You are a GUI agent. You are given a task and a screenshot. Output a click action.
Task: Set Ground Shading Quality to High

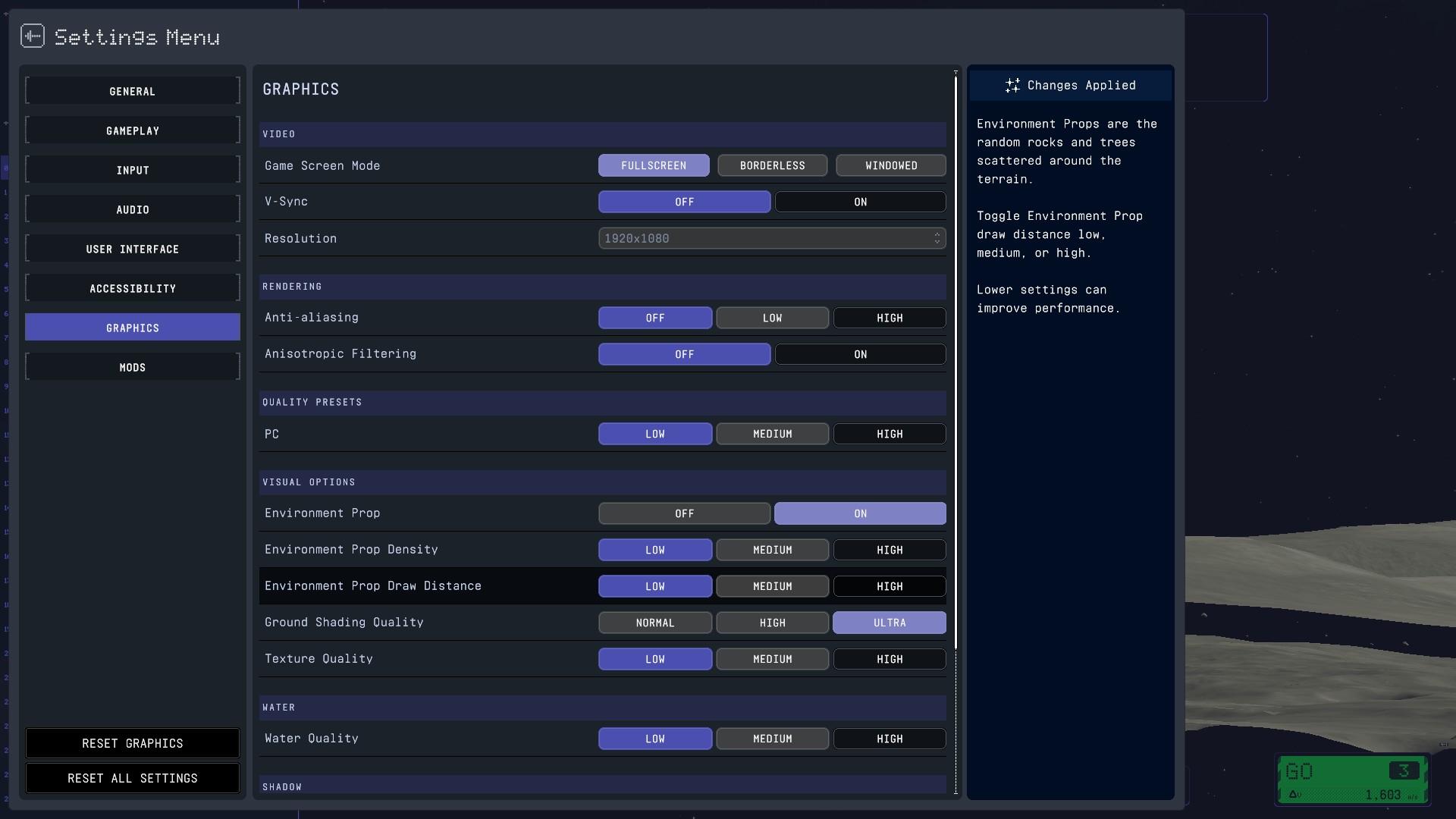click(x=772, y=623)
